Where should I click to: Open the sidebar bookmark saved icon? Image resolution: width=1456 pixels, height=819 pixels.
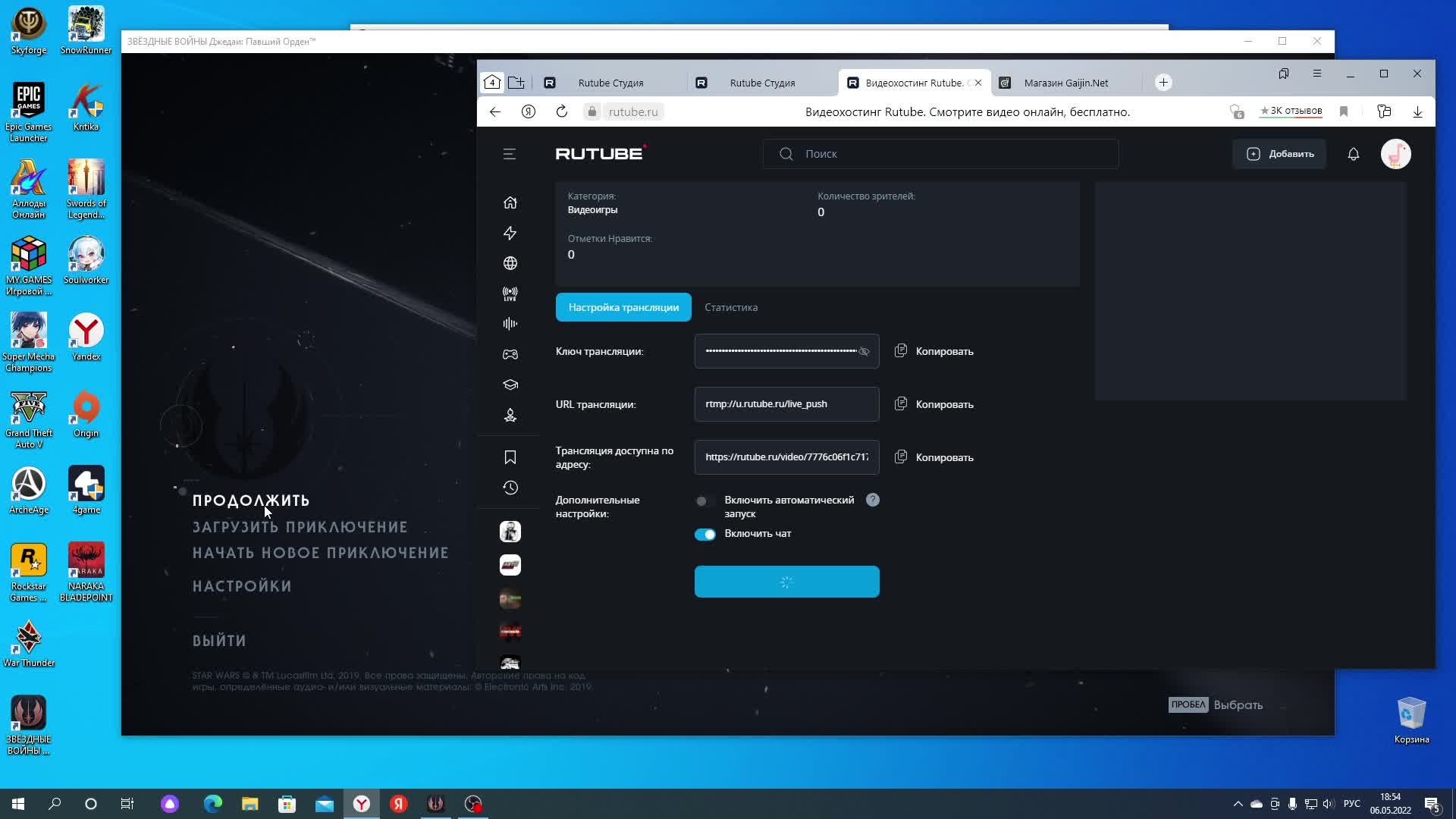[x=510, y=457]
